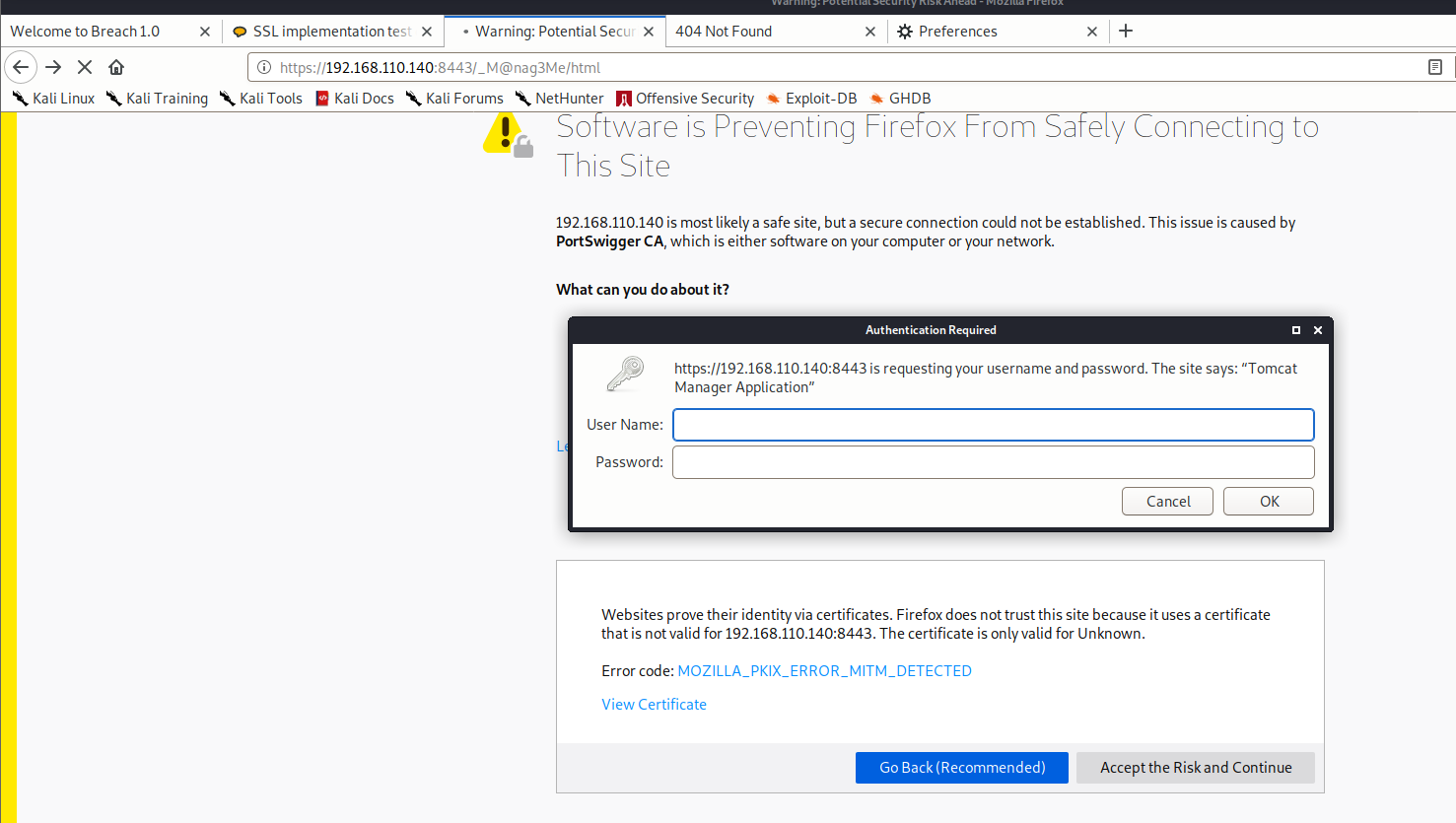Click the Authentication Required title bar text
The height and width of the screenshot is (823, 1456).
[931, 330]
